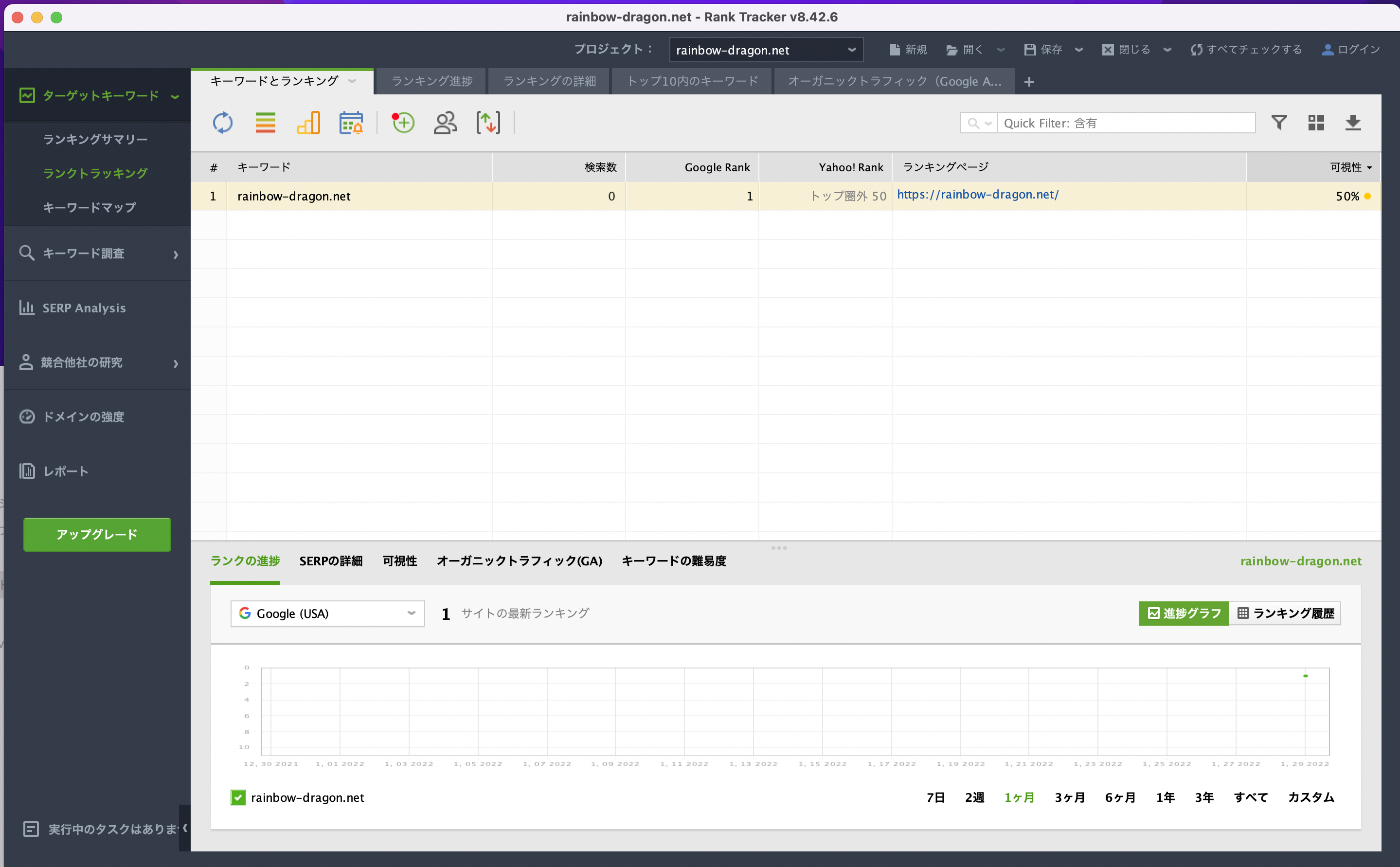Open the https://rainbow-dragon.net/ ranking page link

977,195
